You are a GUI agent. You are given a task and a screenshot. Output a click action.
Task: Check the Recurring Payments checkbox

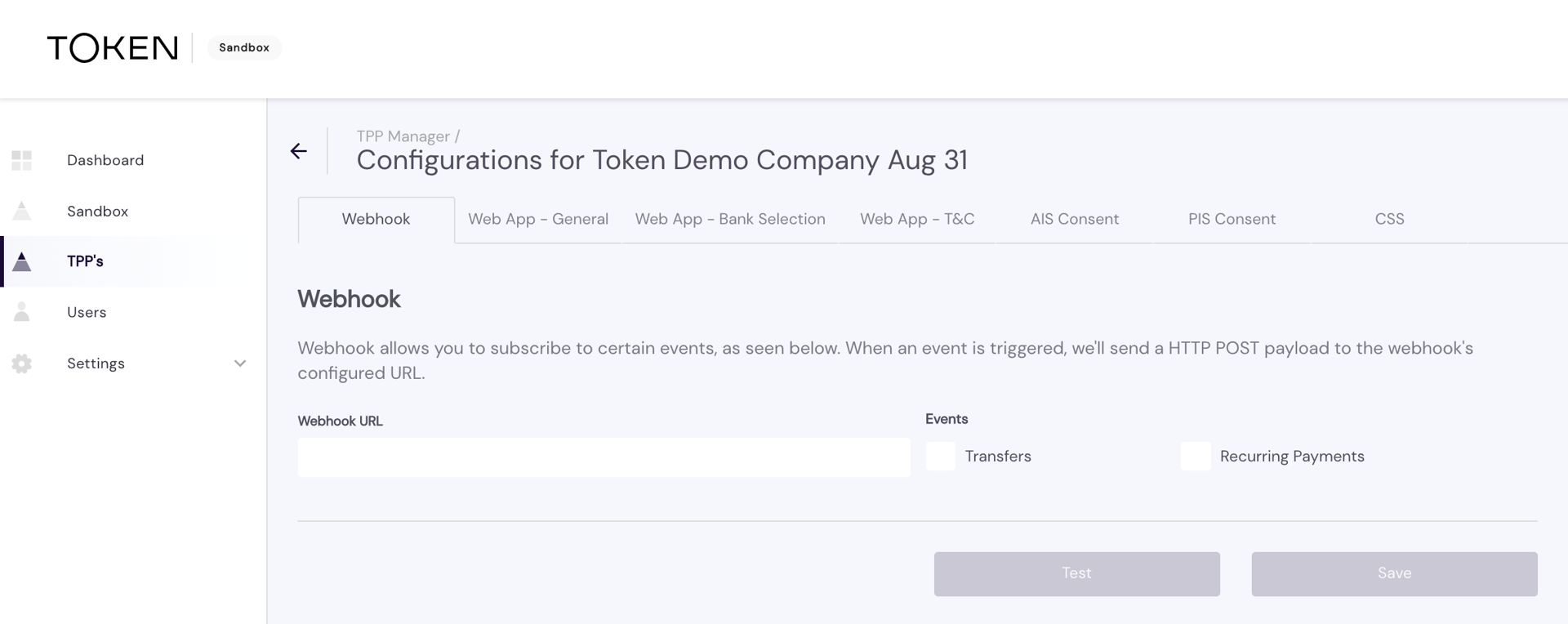point(1196,456)
